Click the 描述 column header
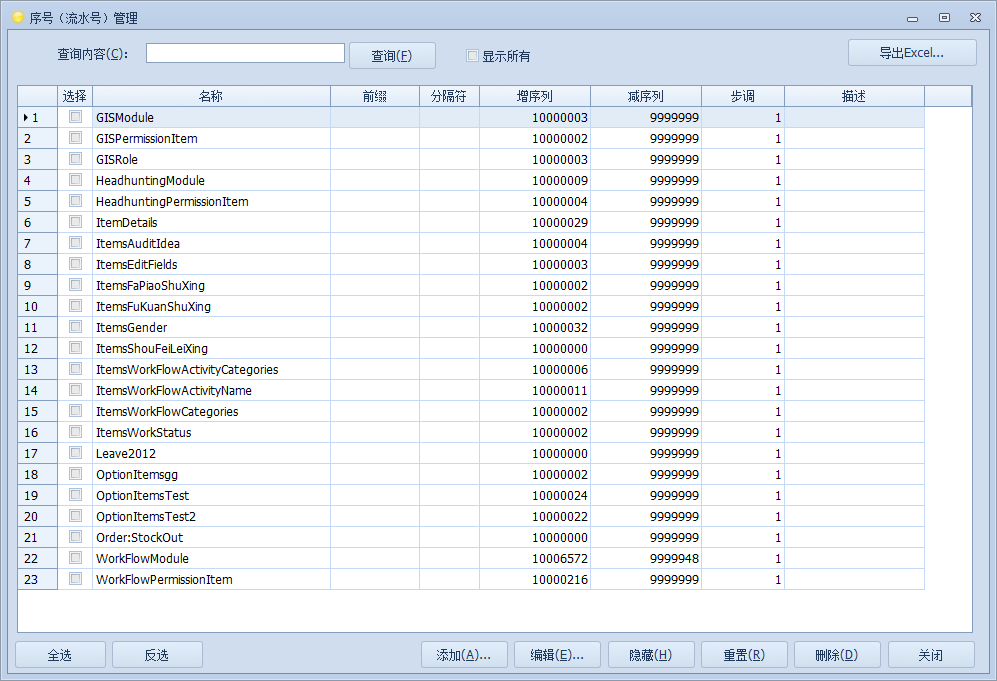The height and width of the screenshot is (681, 997). tap(854, 96)
